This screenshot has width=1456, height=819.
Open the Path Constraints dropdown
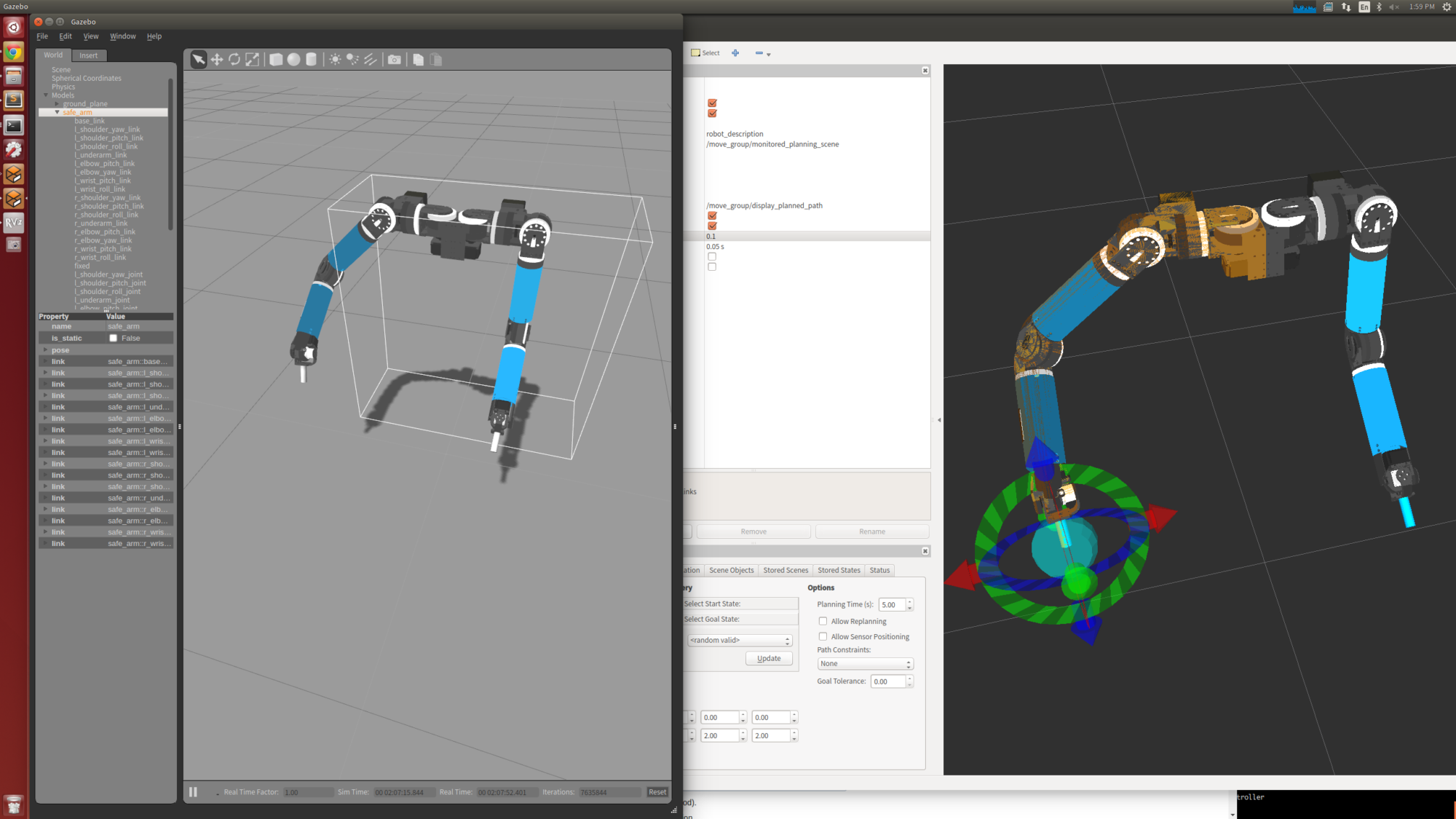tap(865, 664)
